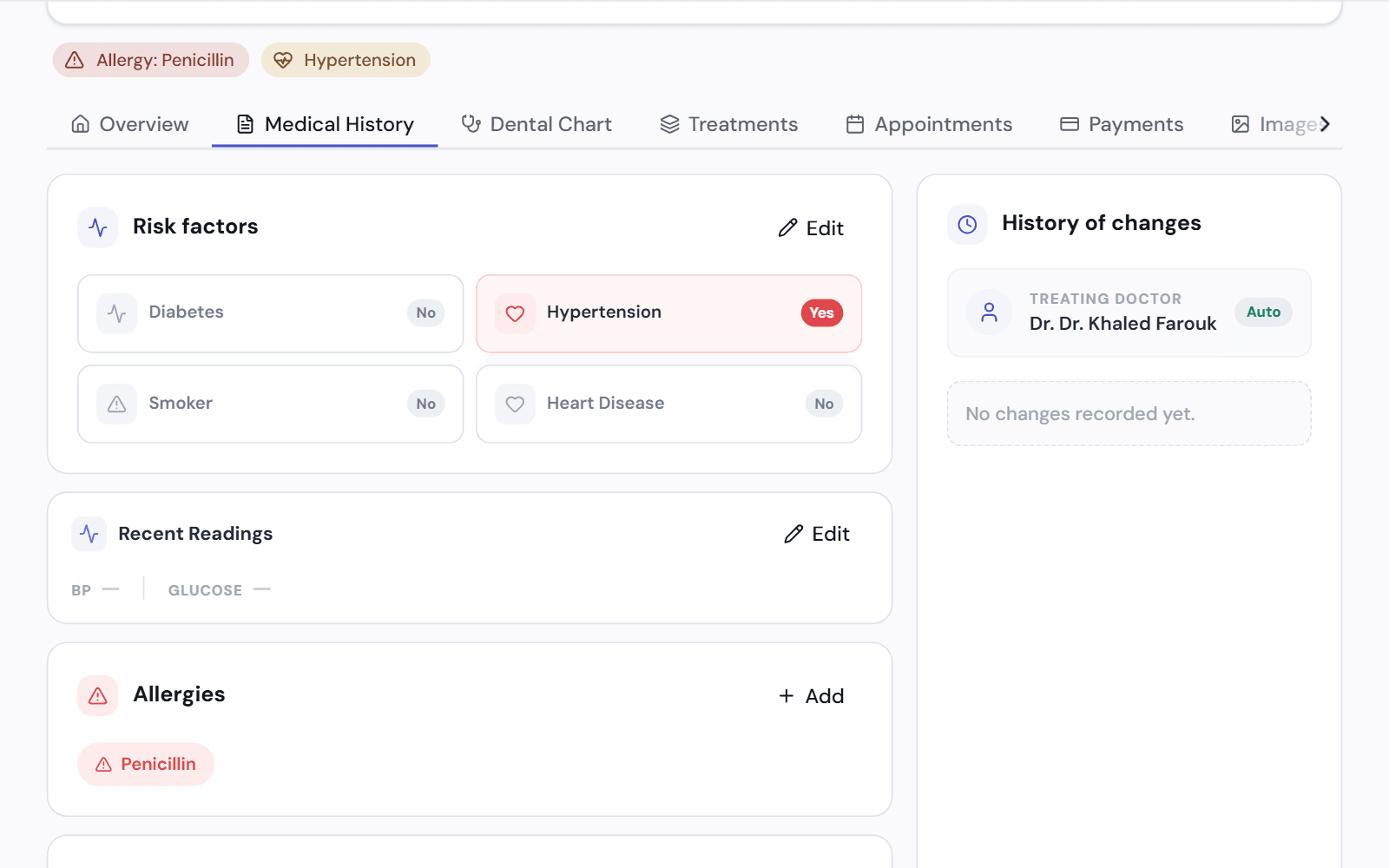Click the clock icon beside History of changes
The image size is (1389, 868).
coord(967,225)
